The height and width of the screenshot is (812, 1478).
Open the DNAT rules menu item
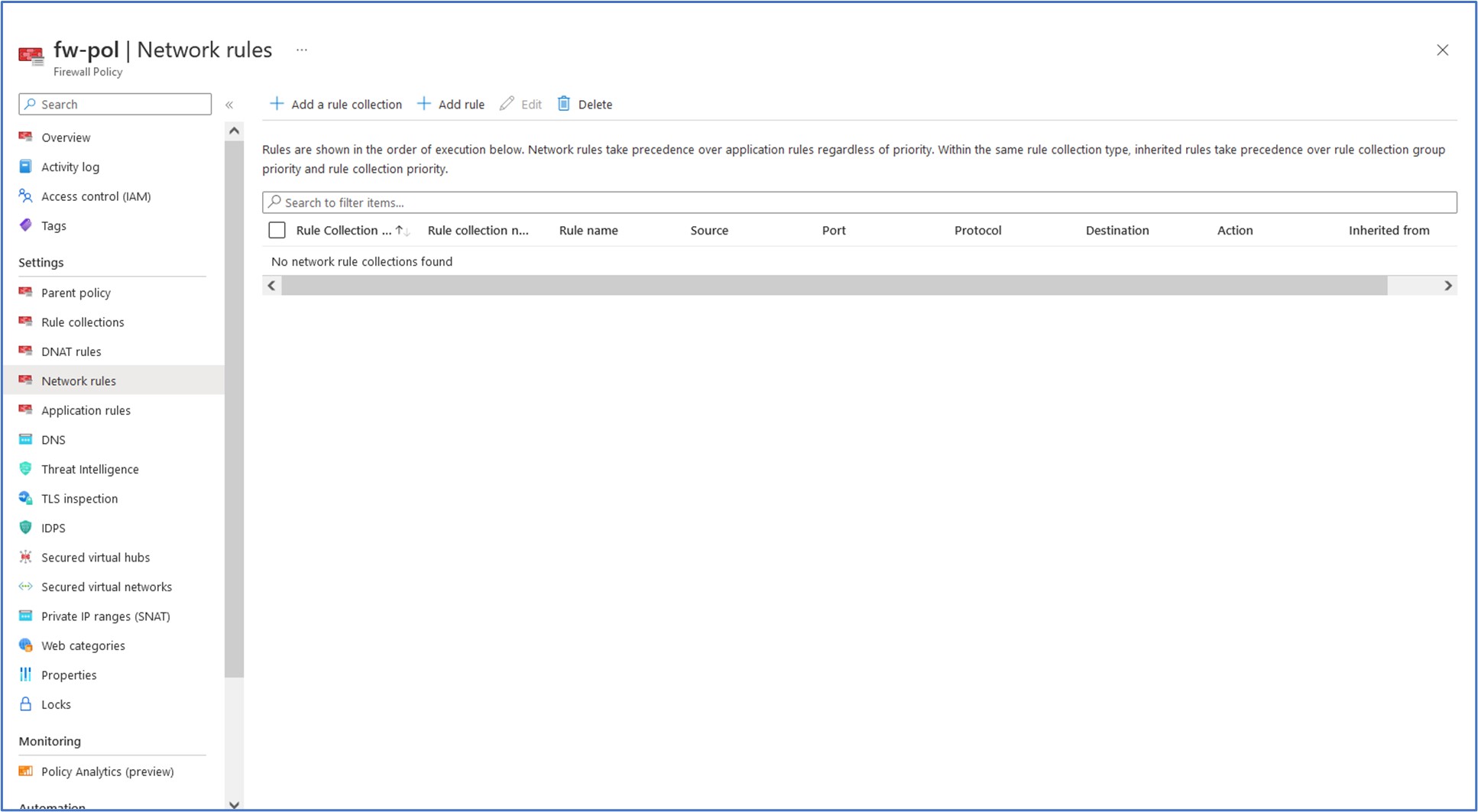[71, 351]
